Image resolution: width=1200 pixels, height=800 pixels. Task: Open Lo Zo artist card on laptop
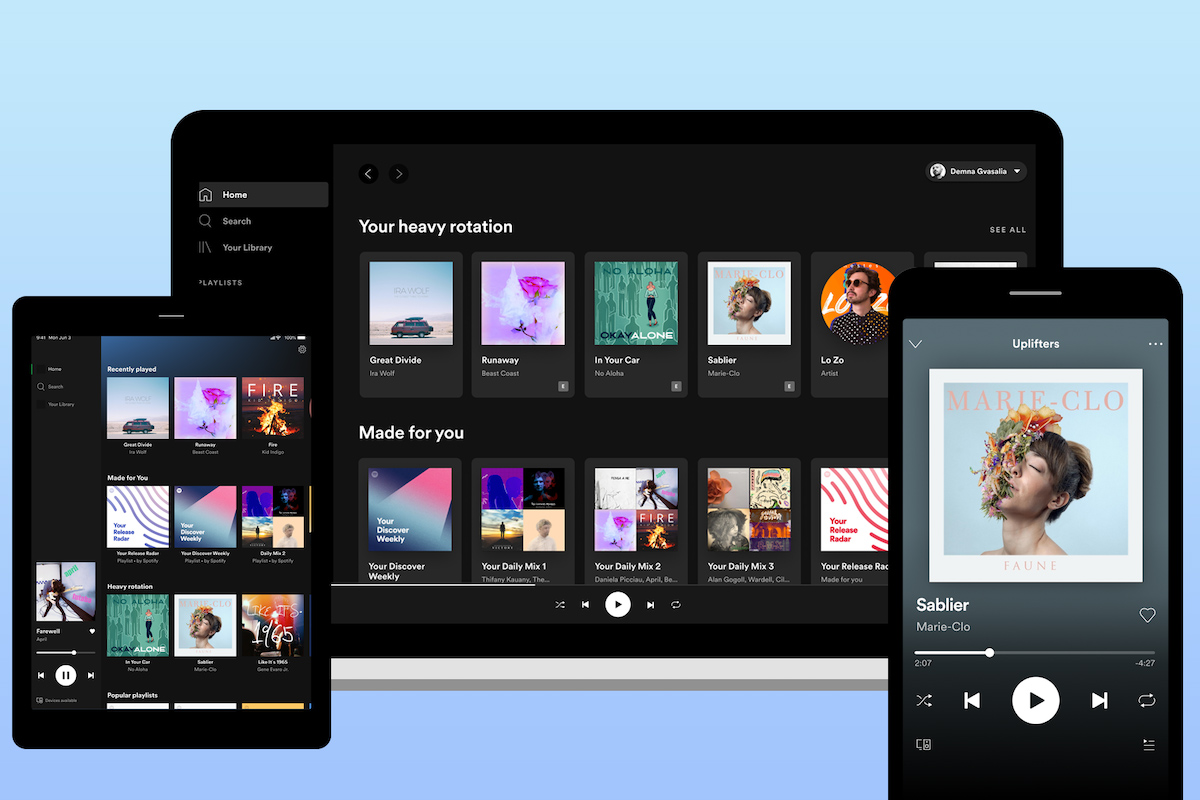850,324
